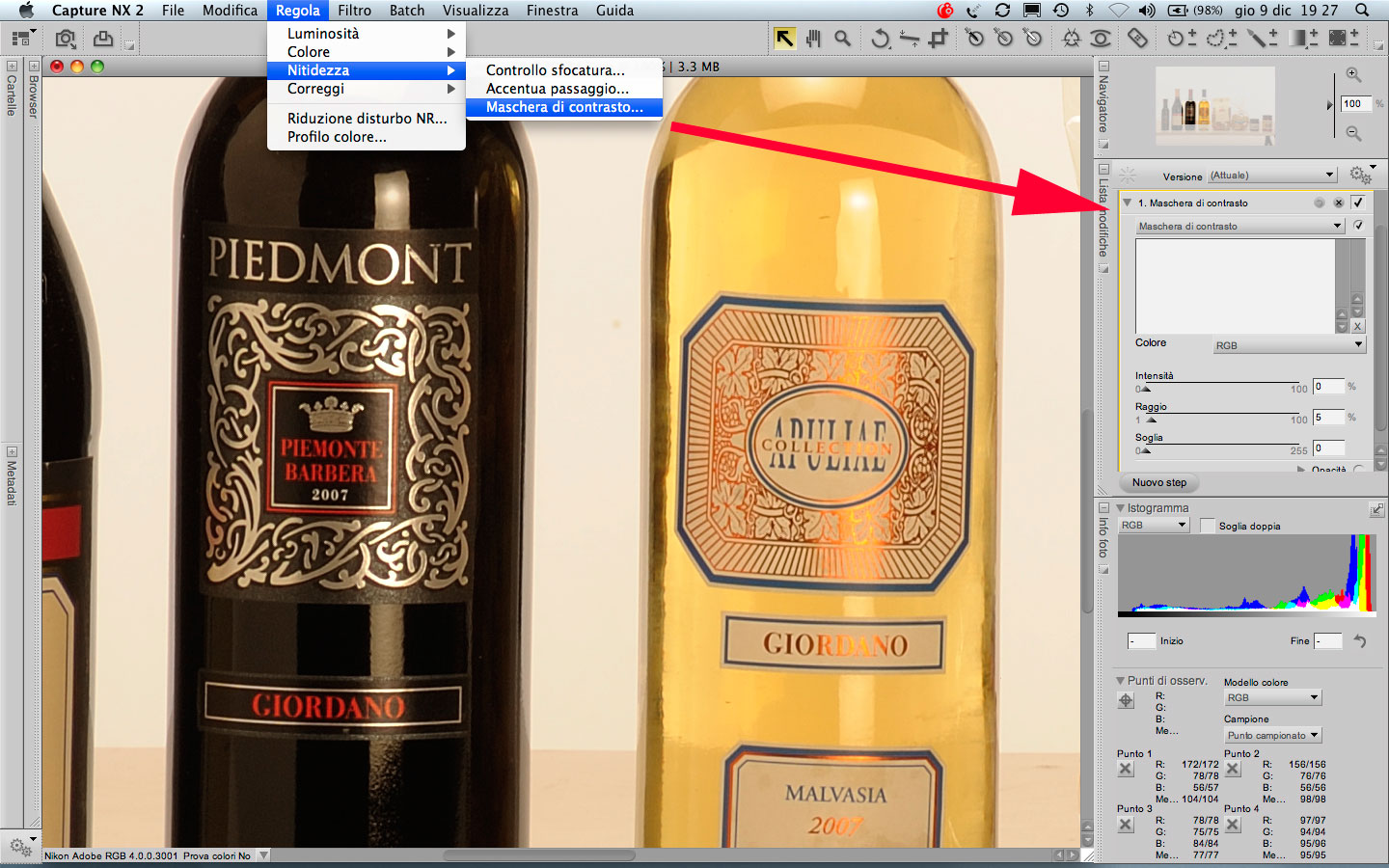Open the Colore RGB dropdown
This screenshot has height=868, width=1389.
(x=1289, y=344)
